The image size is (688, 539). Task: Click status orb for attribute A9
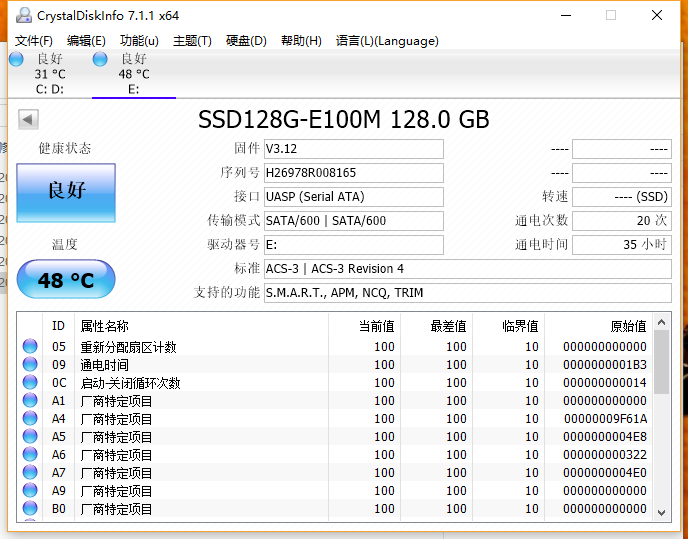point(30,490)
